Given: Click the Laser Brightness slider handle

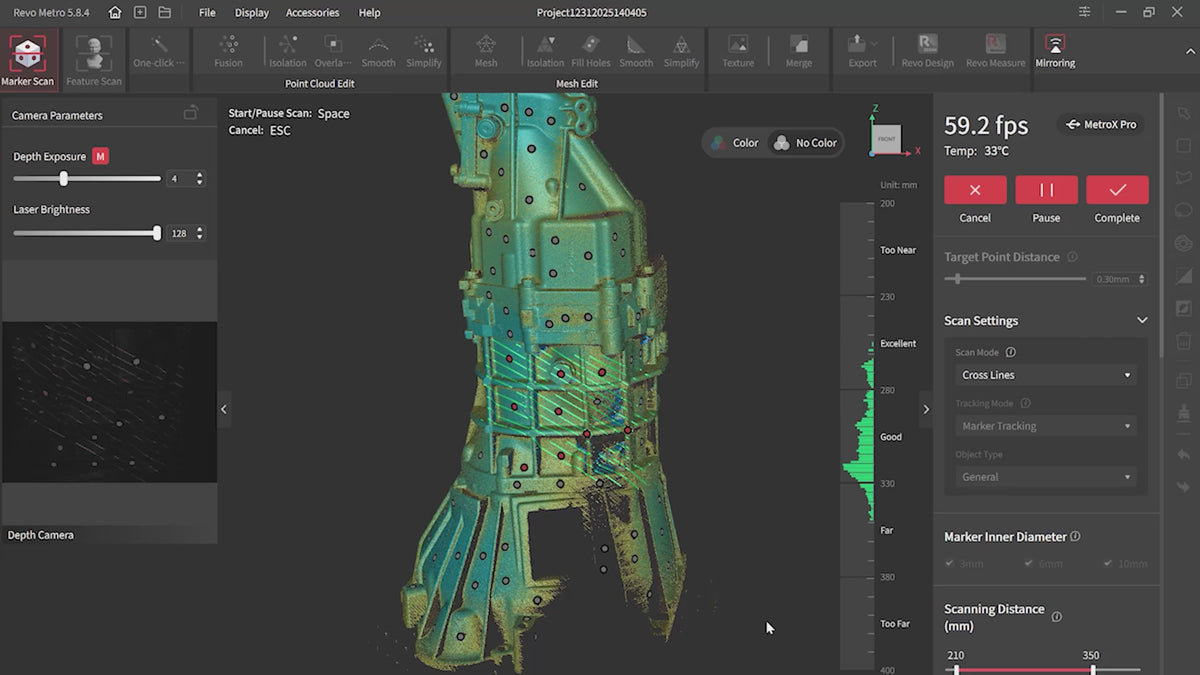Looking at the screenshot, I should (156, 233).
